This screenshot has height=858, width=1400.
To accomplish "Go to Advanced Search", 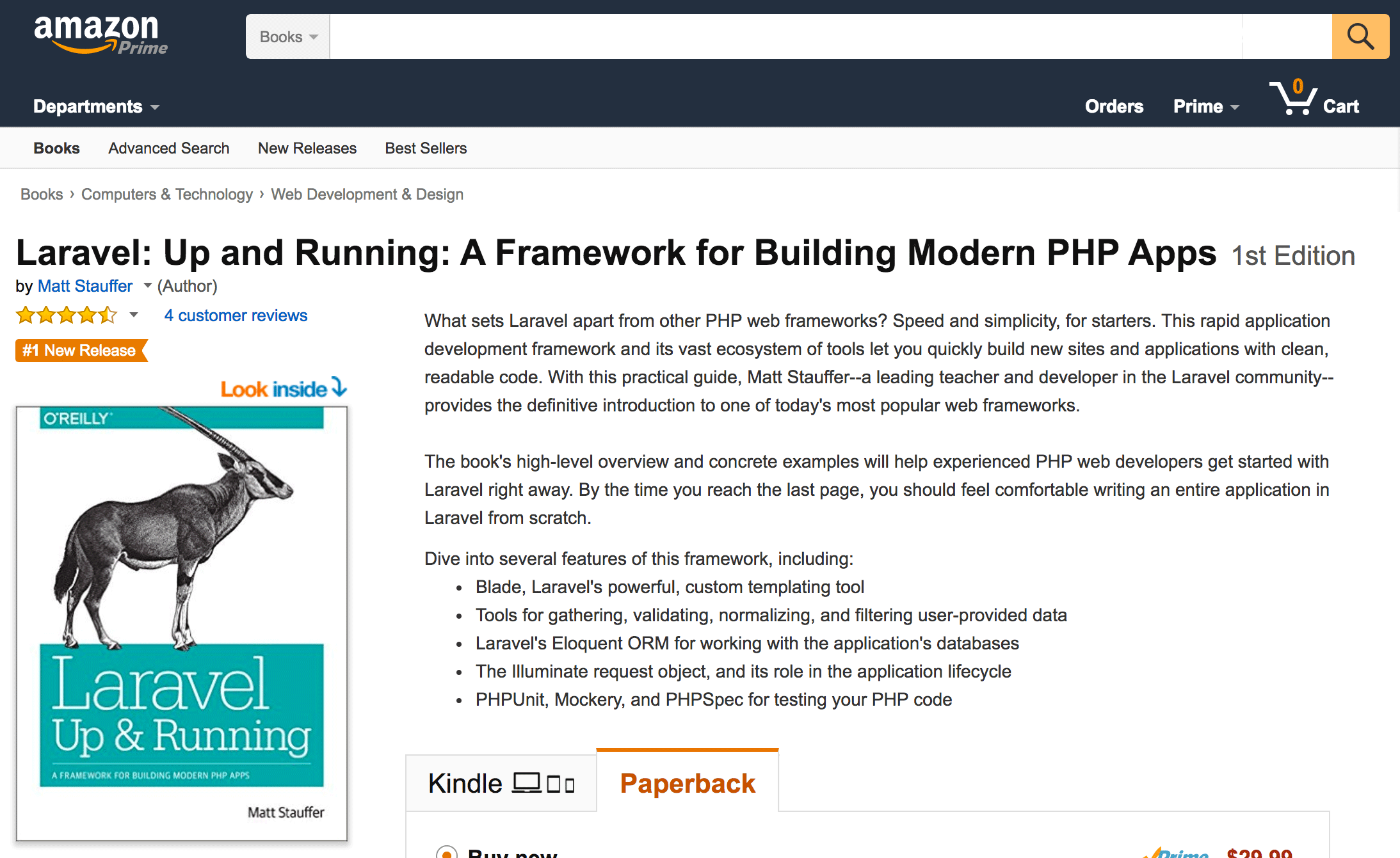I will [x=169, y=148].
